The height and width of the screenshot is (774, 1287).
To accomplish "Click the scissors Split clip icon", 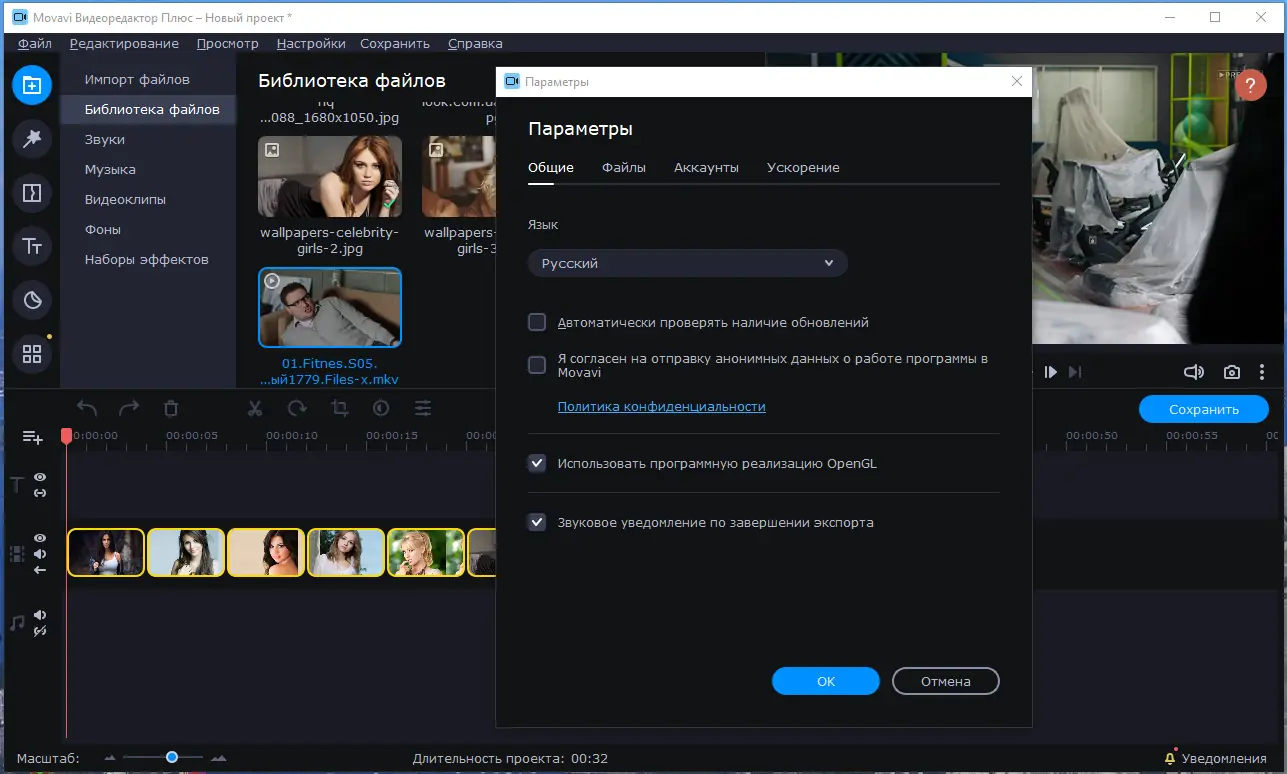I will (255, 408).
